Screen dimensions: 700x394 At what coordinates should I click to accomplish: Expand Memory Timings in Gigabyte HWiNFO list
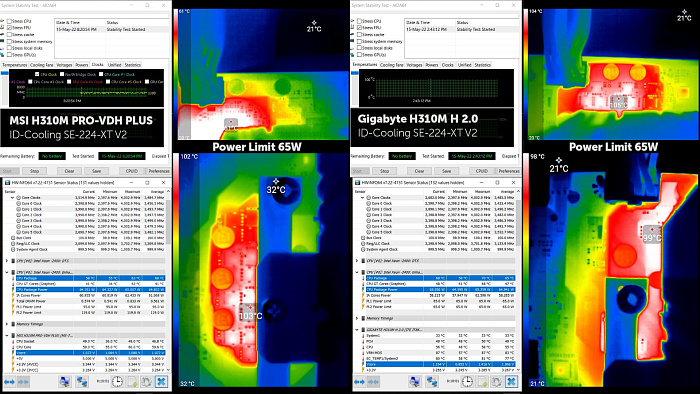[x=357, y=318]
